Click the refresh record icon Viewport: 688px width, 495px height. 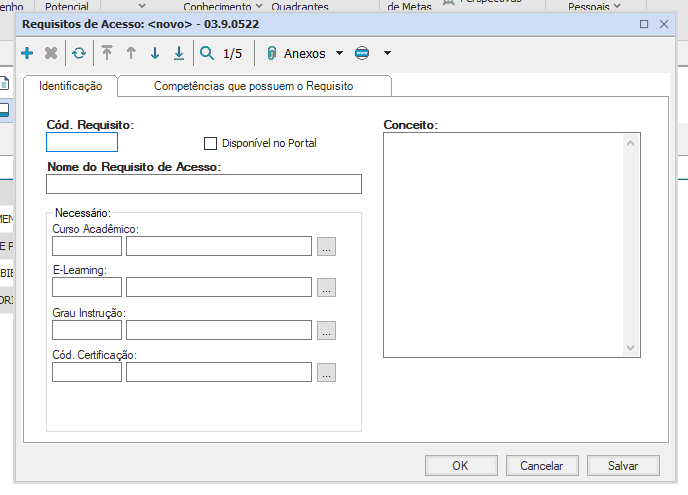pos(78,53)
